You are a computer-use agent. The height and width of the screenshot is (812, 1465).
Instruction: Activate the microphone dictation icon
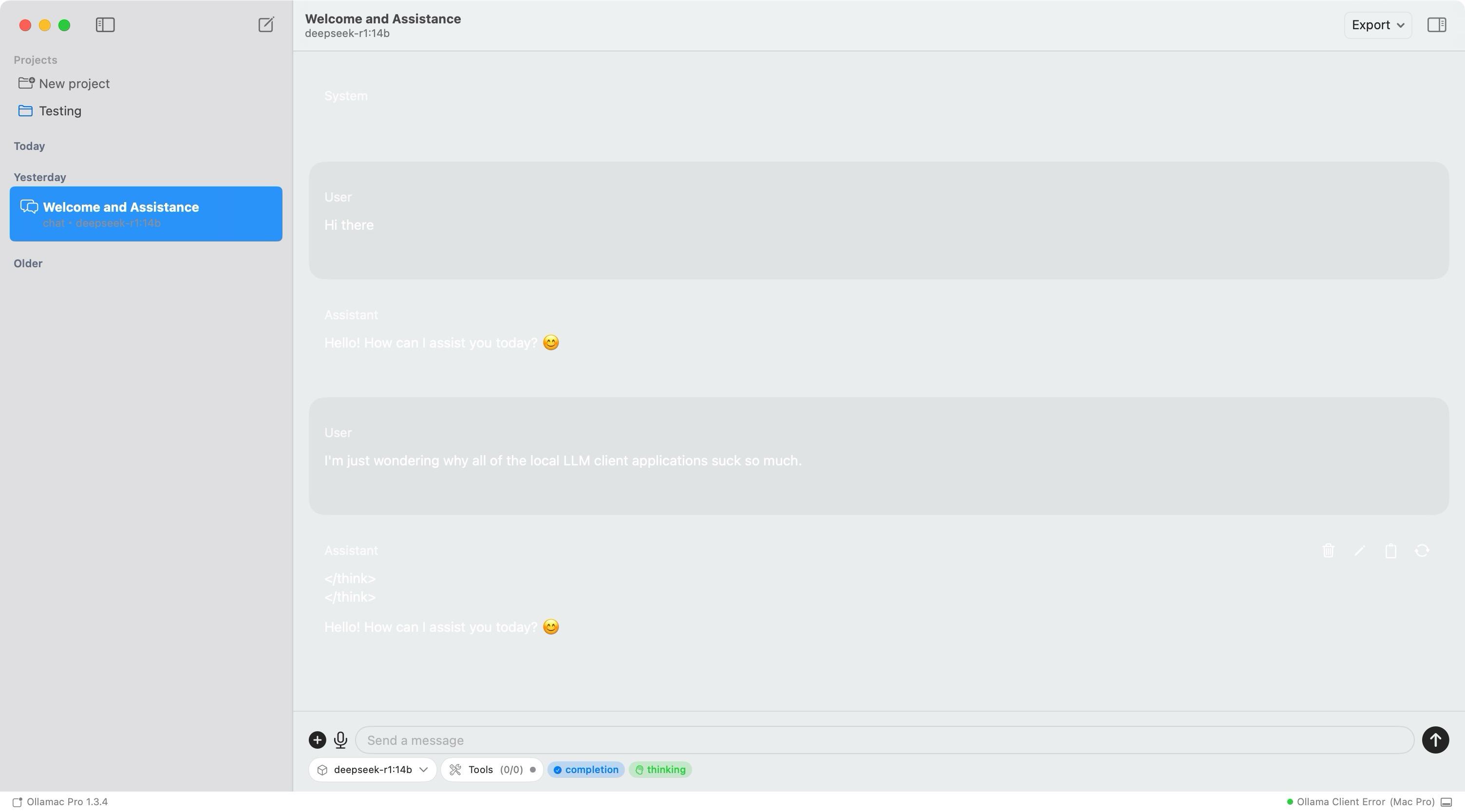340,740
